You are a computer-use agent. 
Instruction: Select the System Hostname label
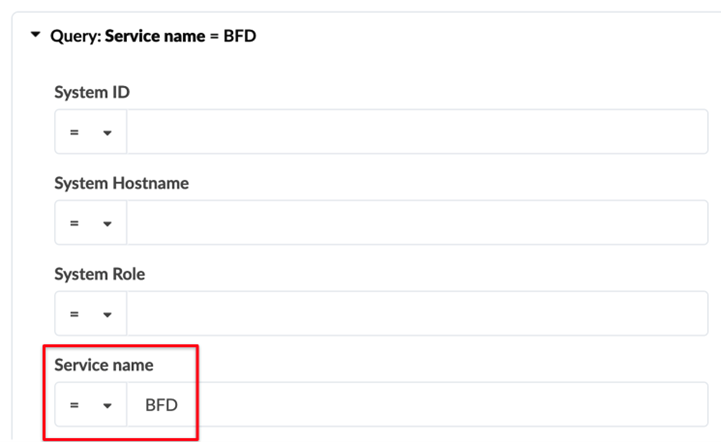(x=121, y=183)
